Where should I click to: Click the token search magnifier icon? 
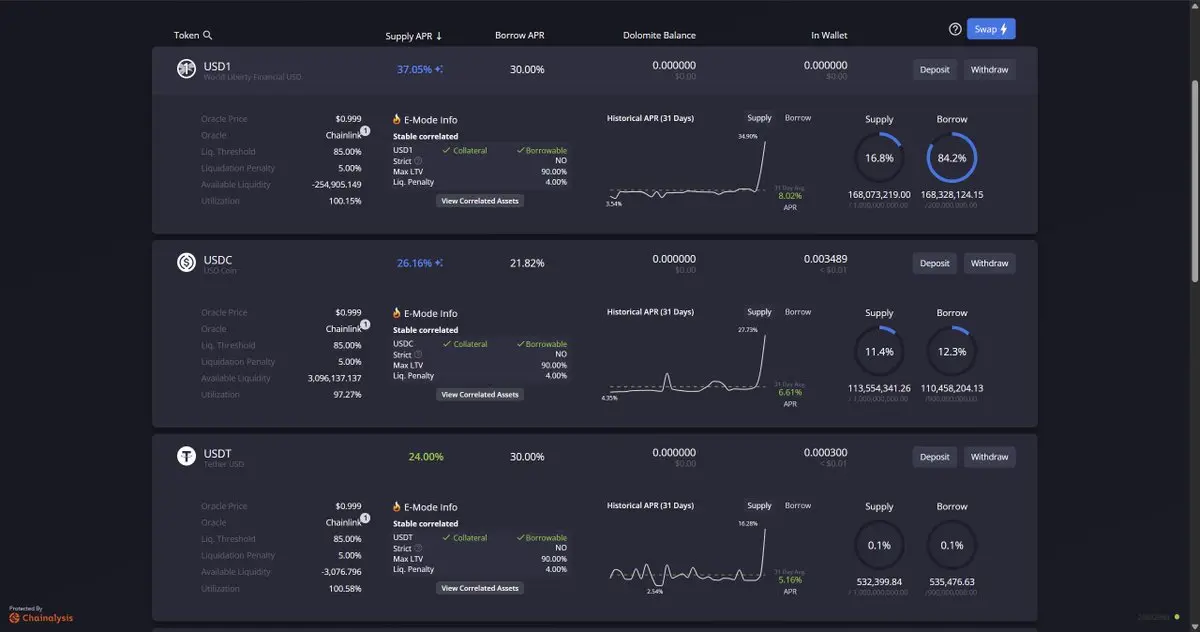coord(208,35)
